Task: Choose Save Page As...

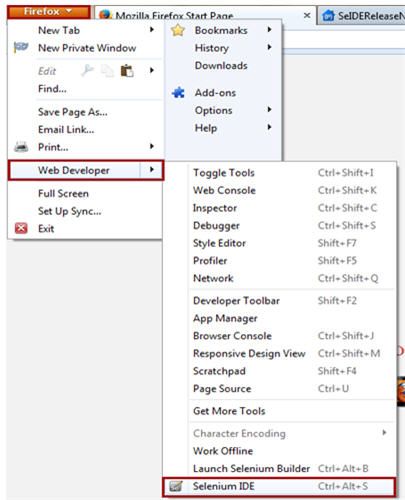Action: [x=85, y=112]
